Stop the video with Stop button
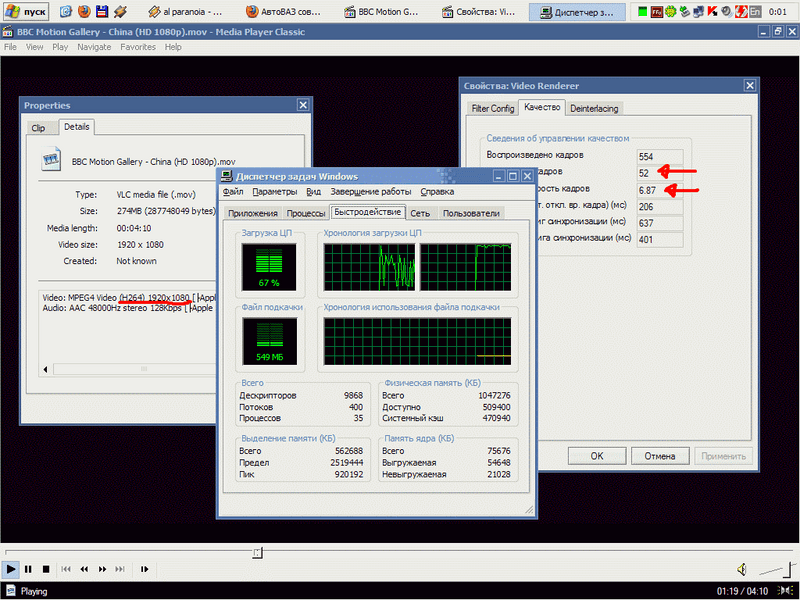Screen dimensions: 800x600 (45, 569)
